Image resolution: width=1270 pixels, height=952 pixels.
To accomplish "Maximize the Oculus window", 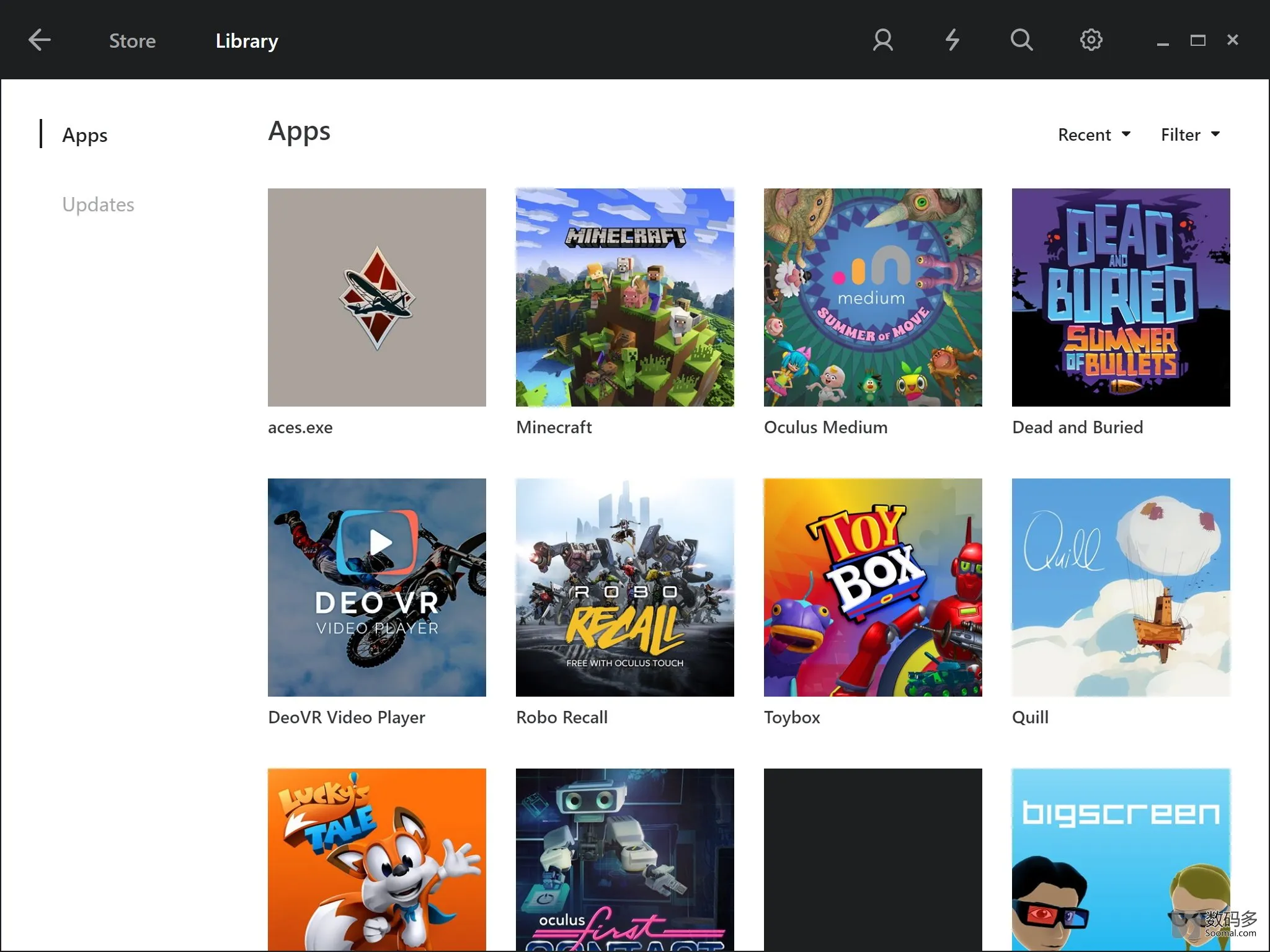I will click(1197, 40).
